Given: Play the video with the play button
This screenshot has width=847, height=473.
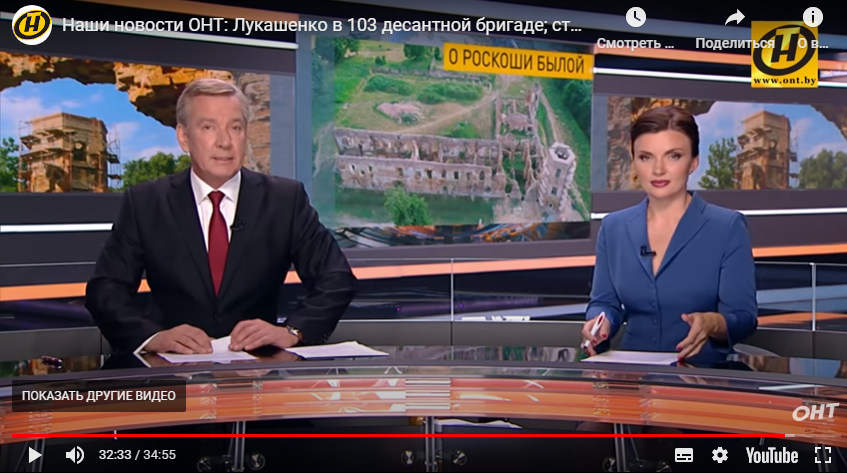Looking at the screenshot, I should 35,455.
